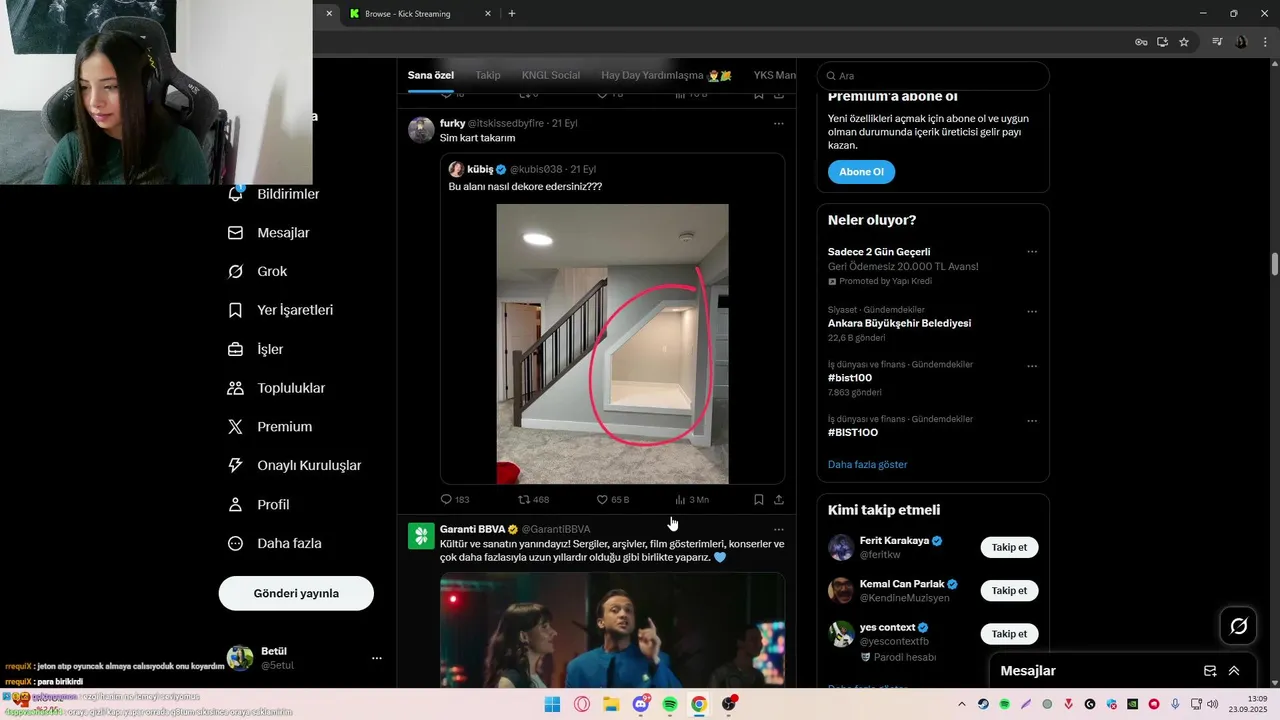Compose new message icon in Mesajlar bar

pyautogui.click(x=1210, y=671)
